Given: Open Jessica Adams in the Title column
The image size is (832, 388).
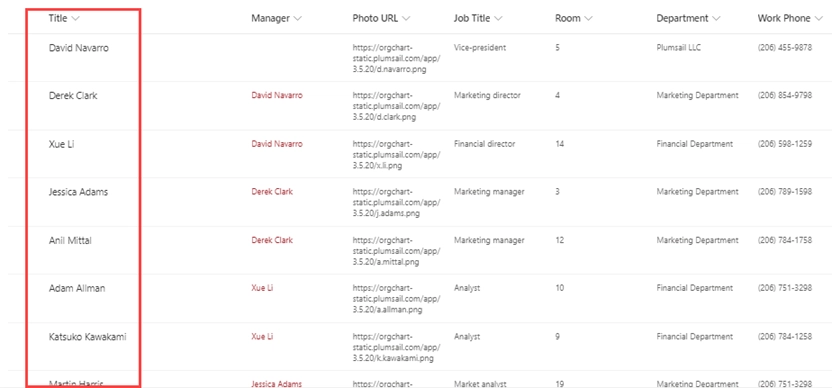Looking at the screenshot, I should pos(78,192).
